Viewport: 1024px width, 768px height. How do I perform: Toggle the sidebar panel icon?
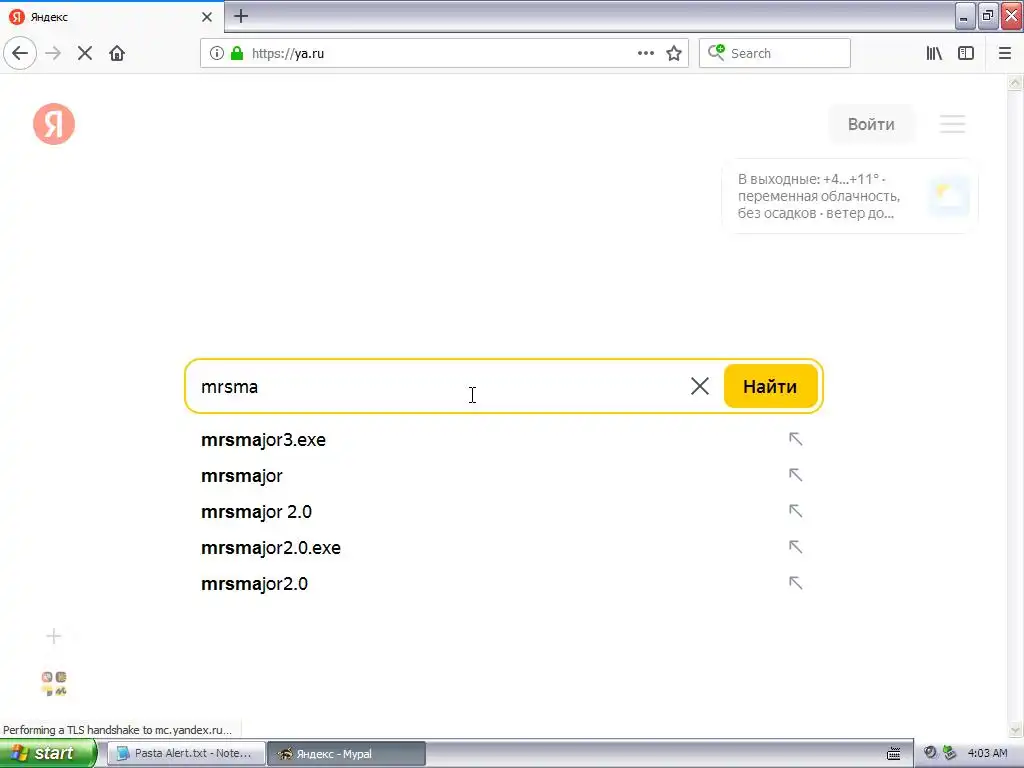tap(966, 54)
